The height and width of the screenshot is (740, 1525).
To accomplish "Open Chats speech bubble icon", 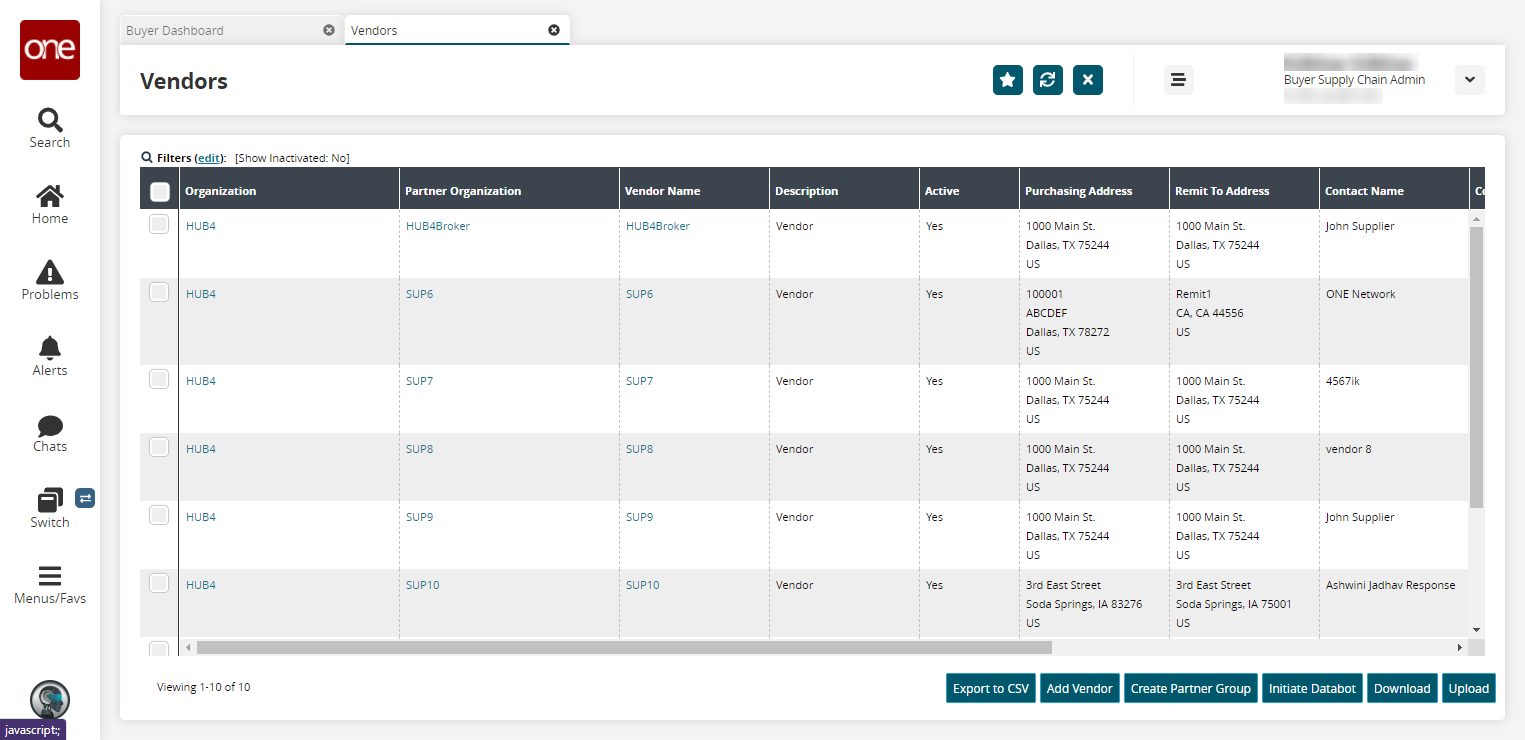I will pyautogui.click(x=49, y=425).
